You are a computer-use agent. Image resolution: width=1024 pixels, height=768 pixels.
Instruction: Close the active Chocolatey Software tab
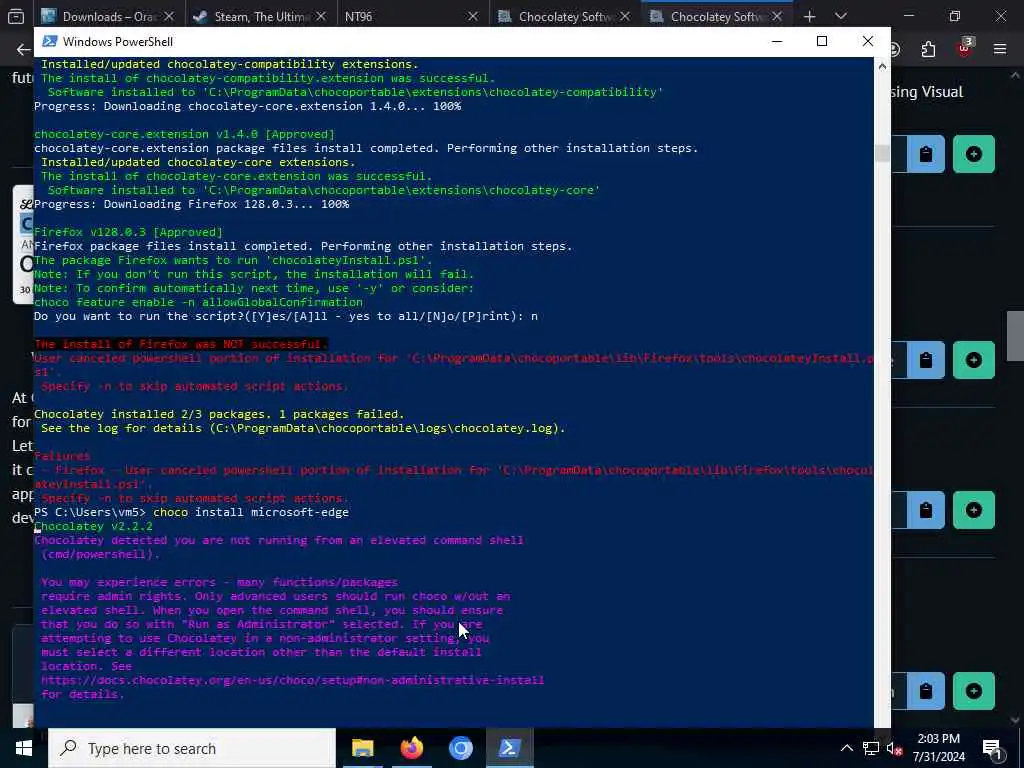(776, 17)
